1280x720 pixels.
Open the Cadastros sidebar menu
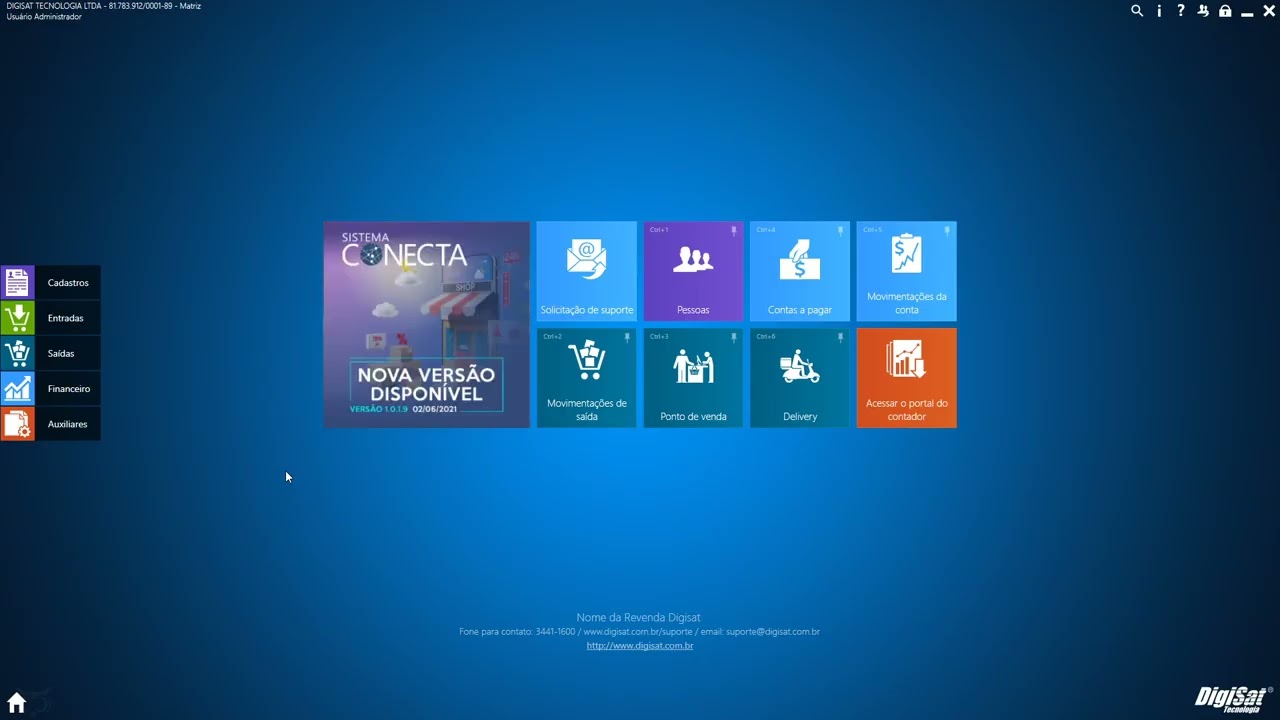pyautogui.click(x=50, y=283)
